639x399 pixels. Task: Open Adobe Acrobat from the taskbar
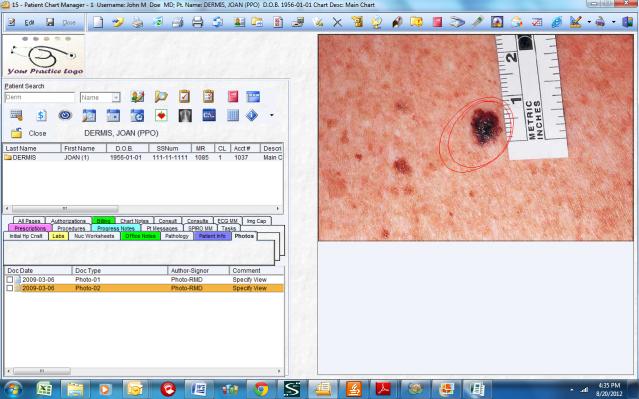point(383,389)
